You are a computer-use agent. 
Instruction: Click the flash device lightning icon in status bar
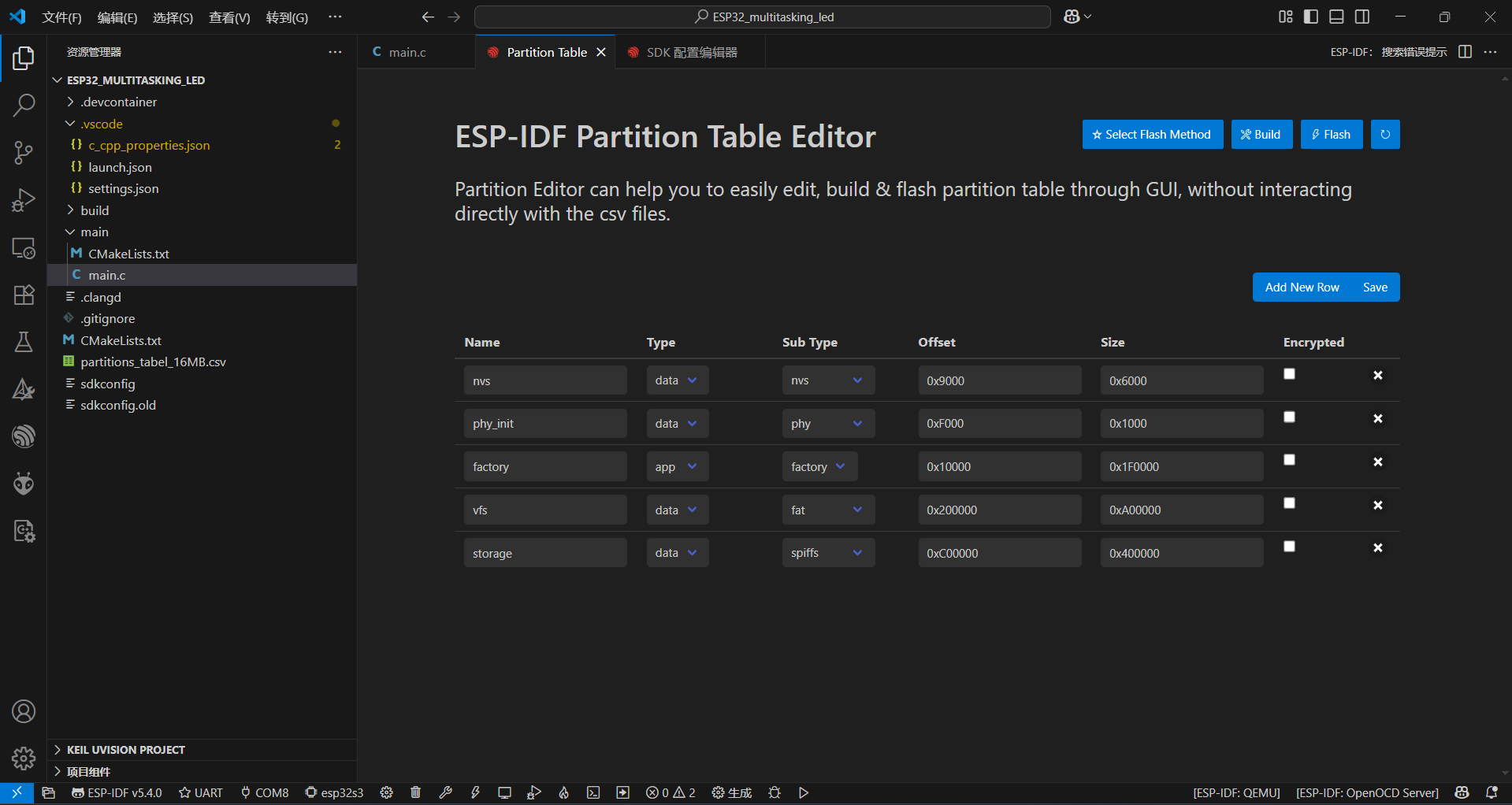pos(475,792)
